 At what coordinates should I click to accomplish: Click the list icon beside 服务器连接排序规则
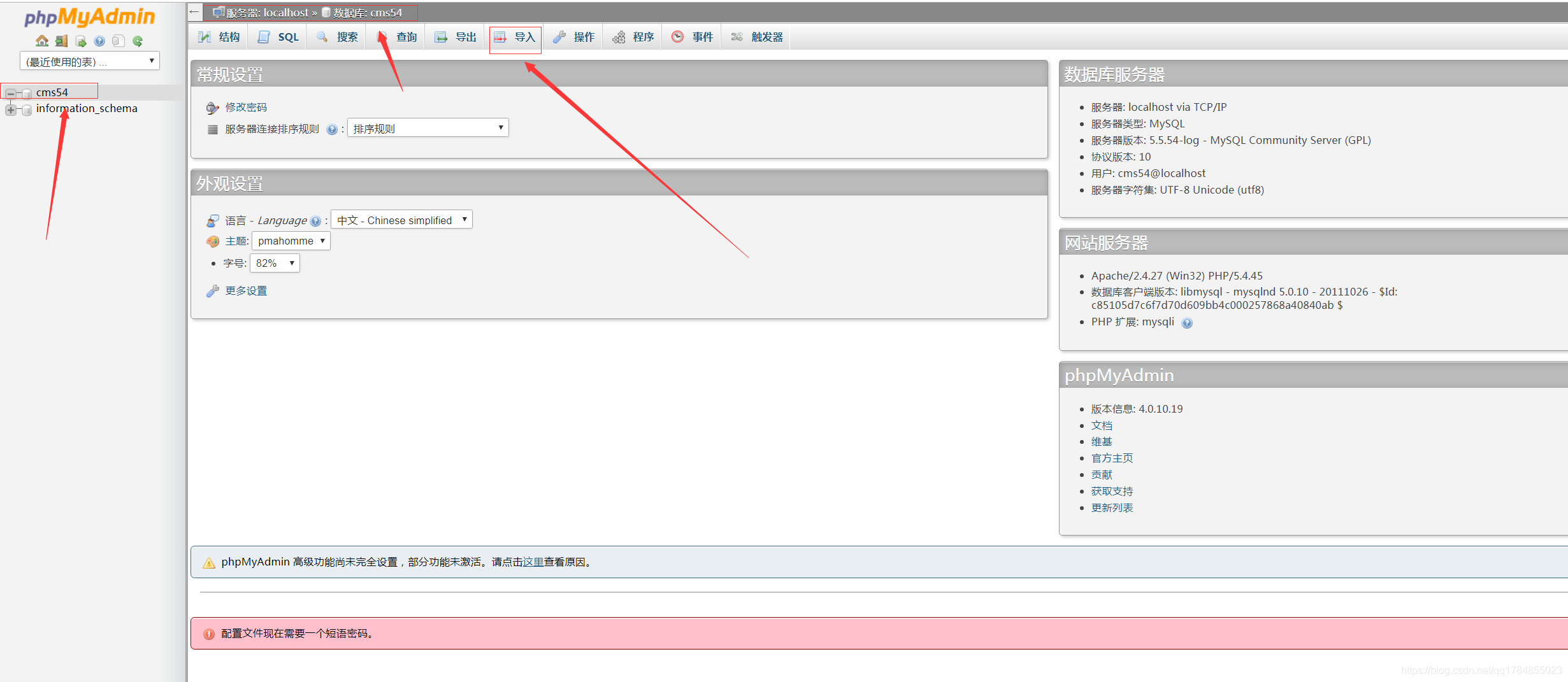212,129
